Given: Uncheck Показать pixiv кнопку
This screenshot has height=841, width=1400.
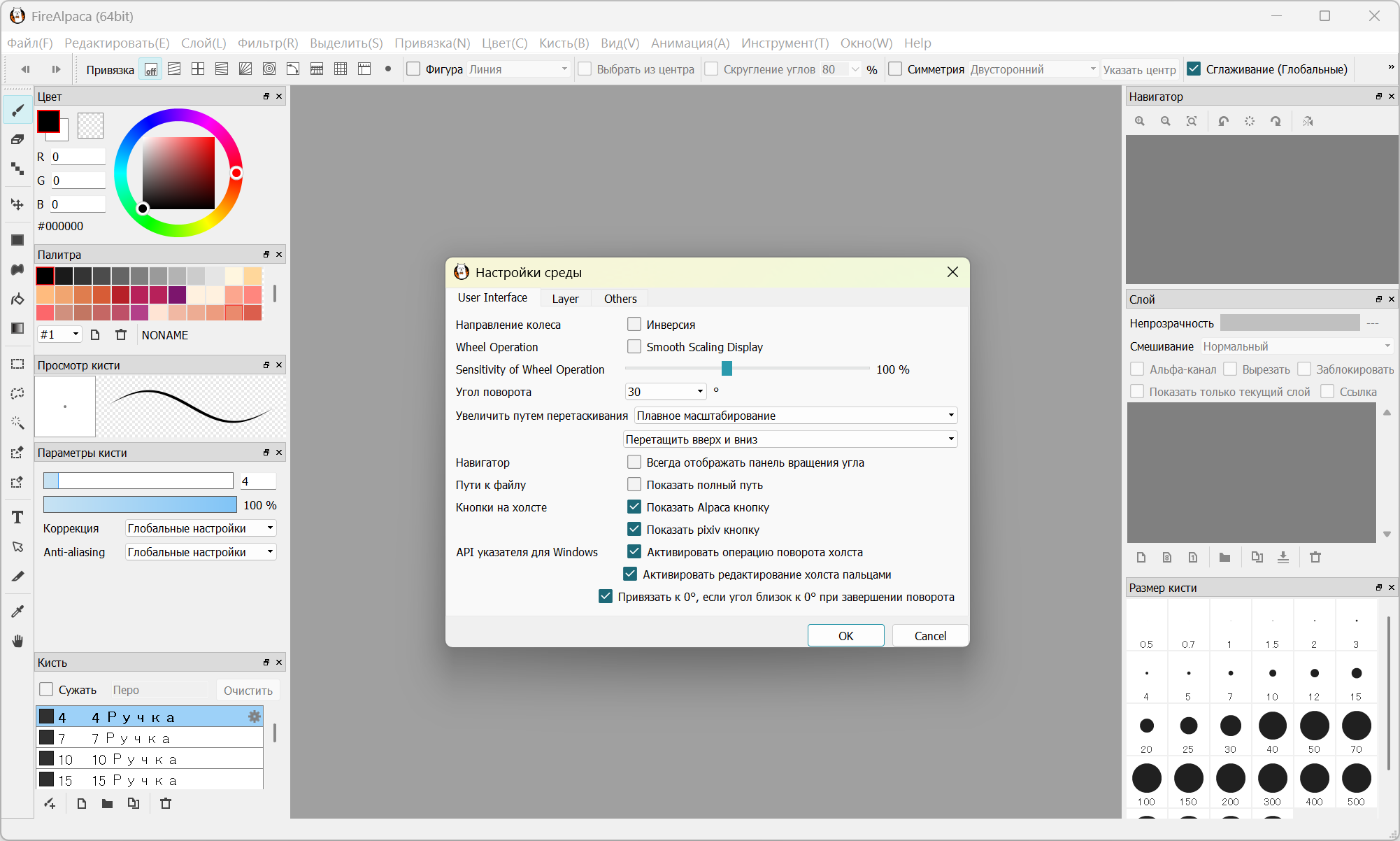Looking at the screenshot, I should [x=634, y=529].
